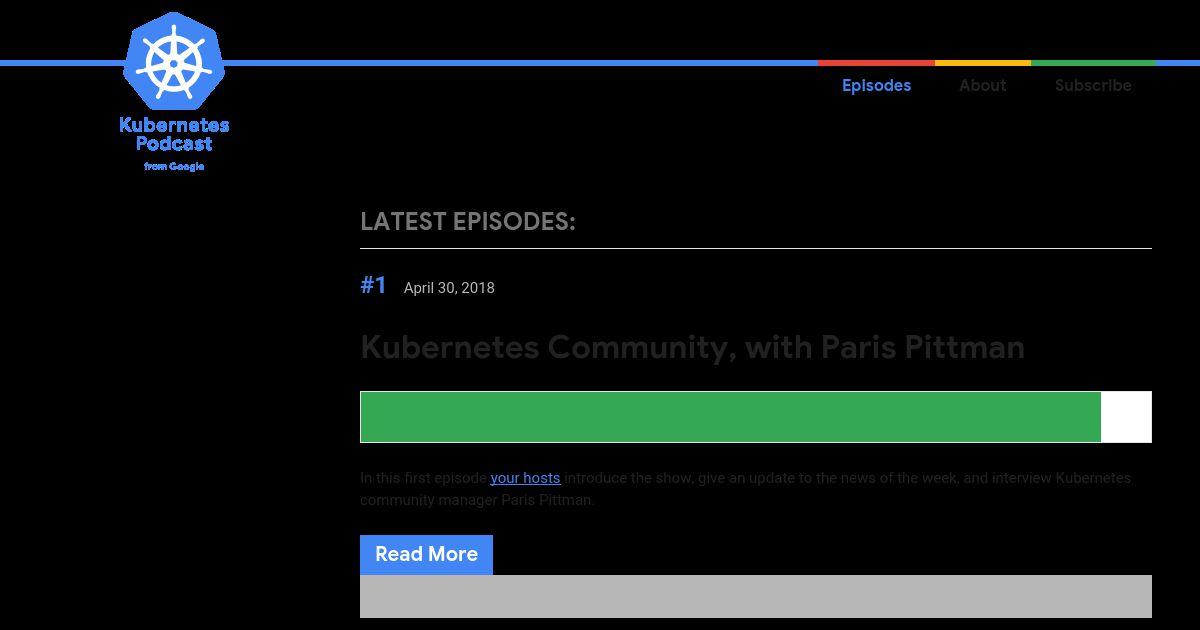Viewport: 1200px width, 630px height.
Task: Open the Subscribe page
Action: point(1093,85)
